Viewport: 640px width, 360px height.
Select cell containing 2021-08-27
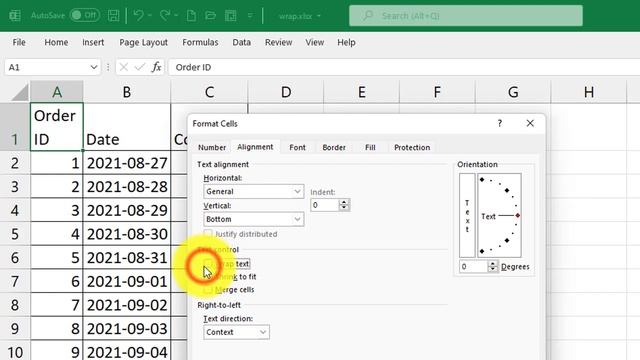pos(127,163)
